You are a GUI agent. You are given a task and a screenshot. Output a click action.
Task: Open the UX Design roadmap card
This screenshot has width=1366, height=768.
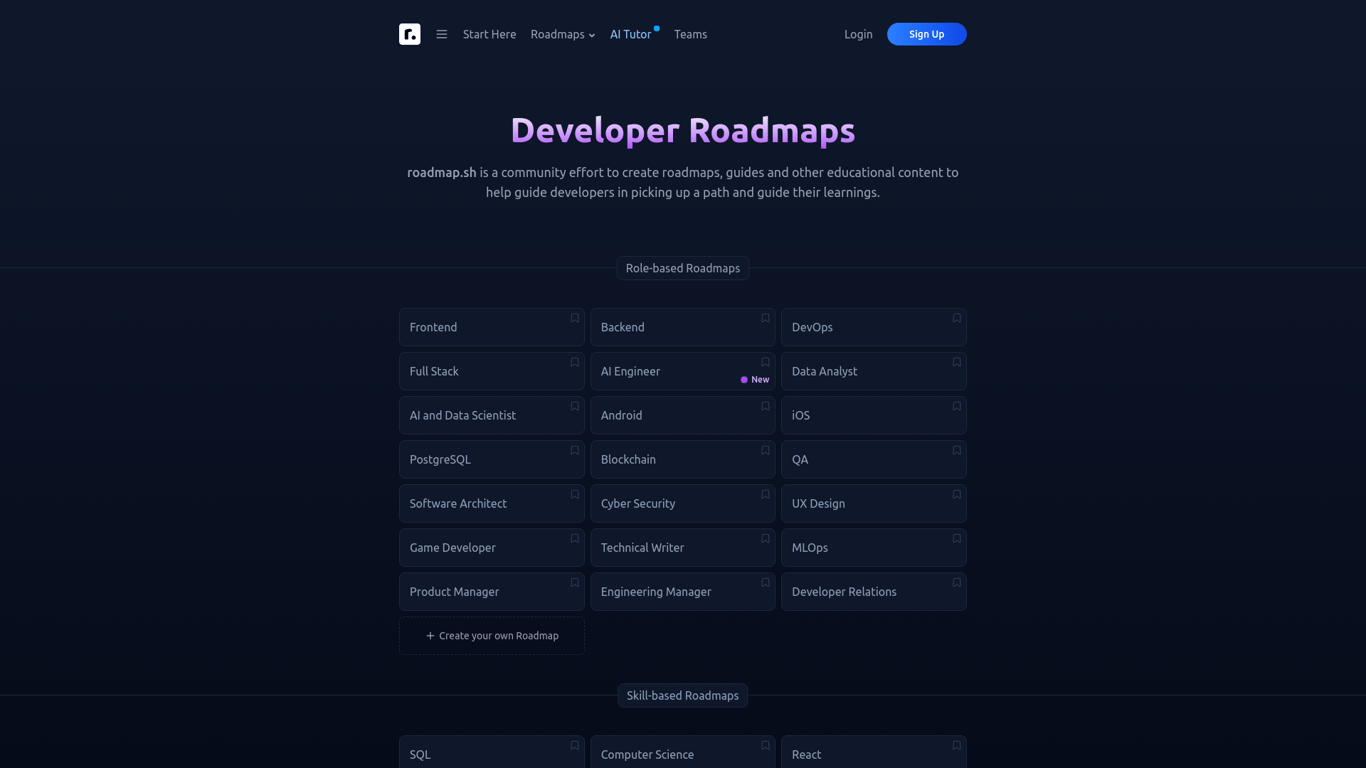coord(874,503)
